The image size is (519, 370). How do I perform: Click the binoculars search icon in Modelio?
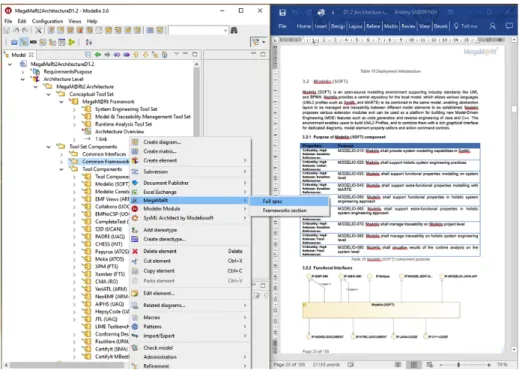(234, 30)
